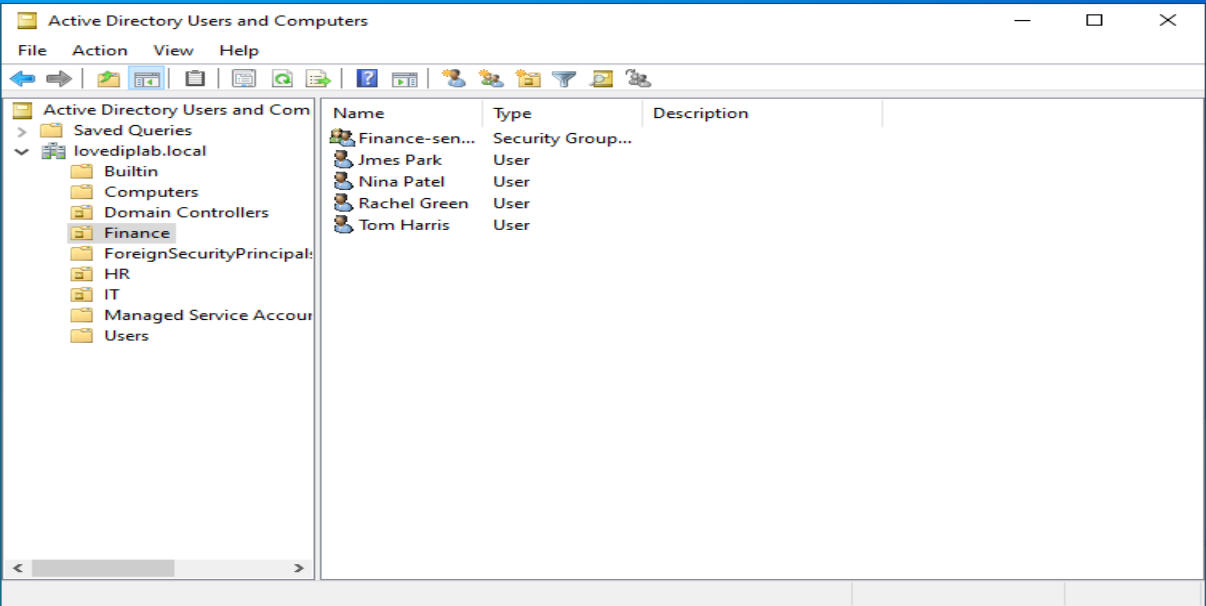Open Help via blue question mark icon
Viewport: 1206px width, 606px height.
367,79
